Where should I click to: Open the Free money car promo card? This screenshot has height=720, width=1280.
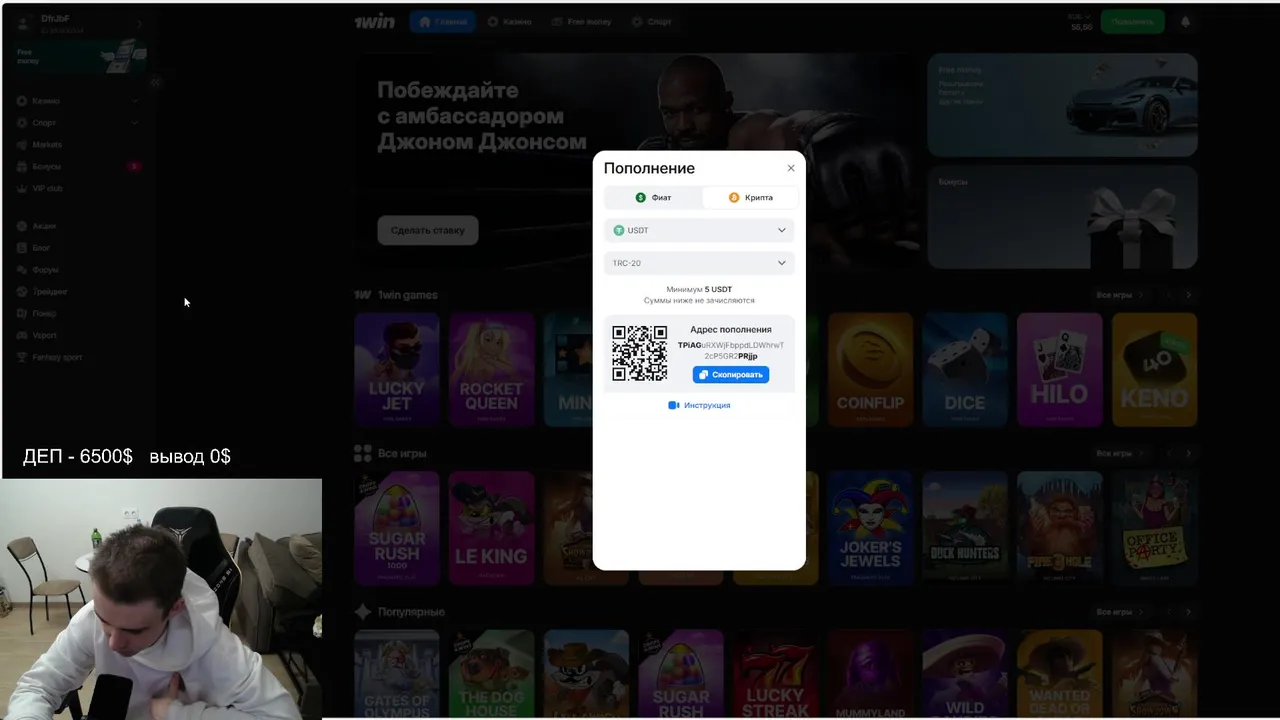(1062, 105)
